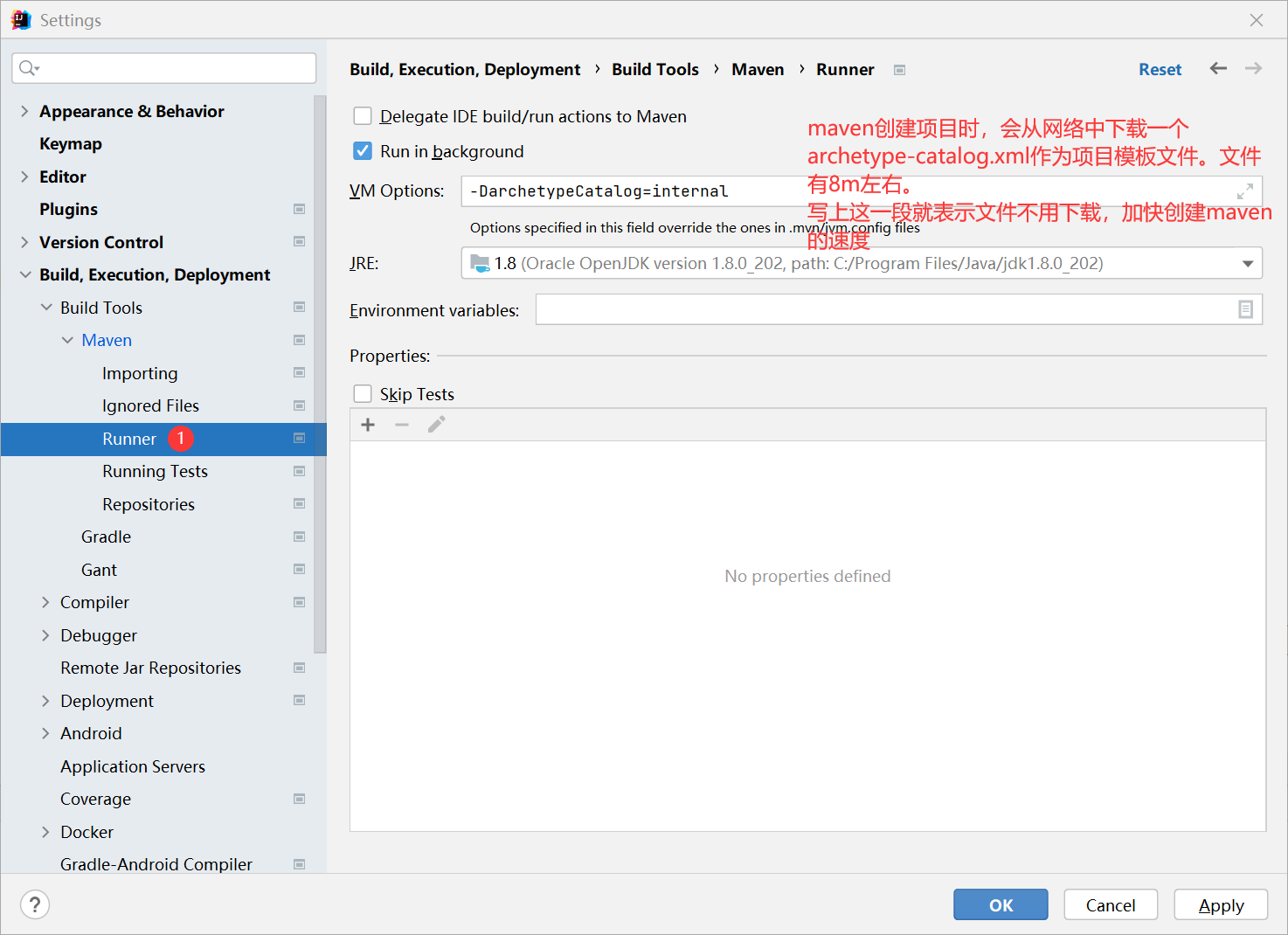Click the Reset link
Screen dimensions: 1288x935
pos(1160,69)
